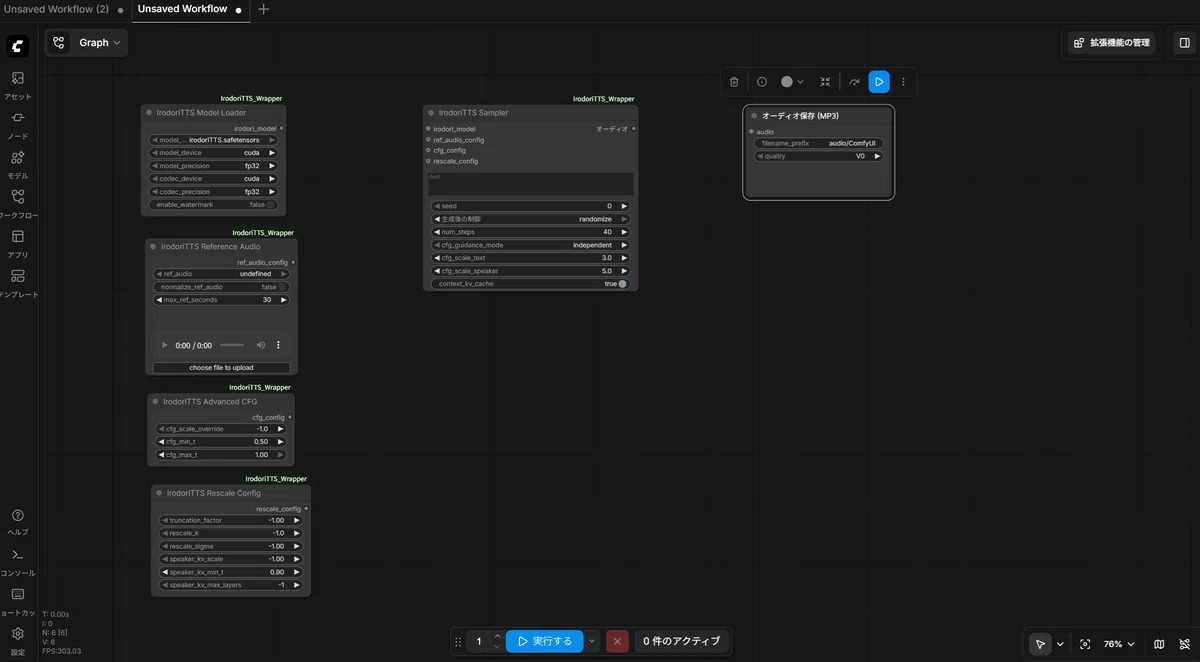This screenshot has width=1200, height=662.
Task: Bypass selected node with curved arrow icon
Action: point(854,82)
